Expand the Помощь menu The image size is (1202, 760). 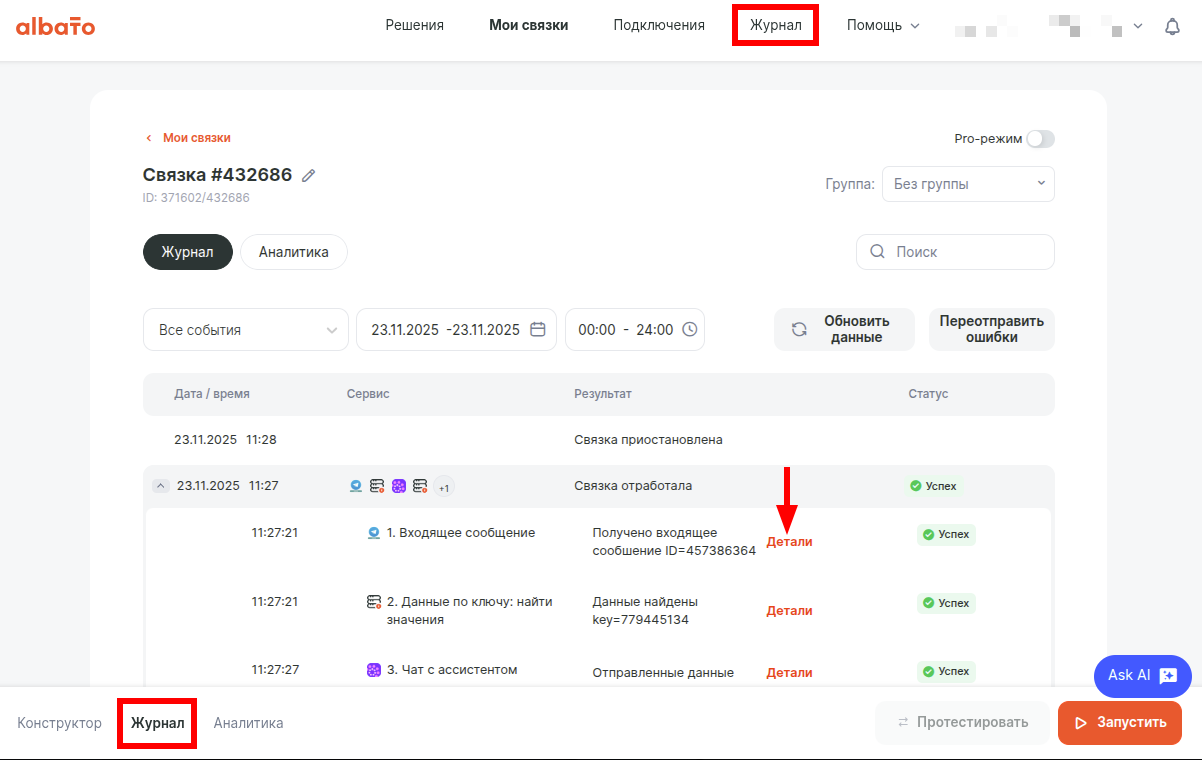point(882,26)
